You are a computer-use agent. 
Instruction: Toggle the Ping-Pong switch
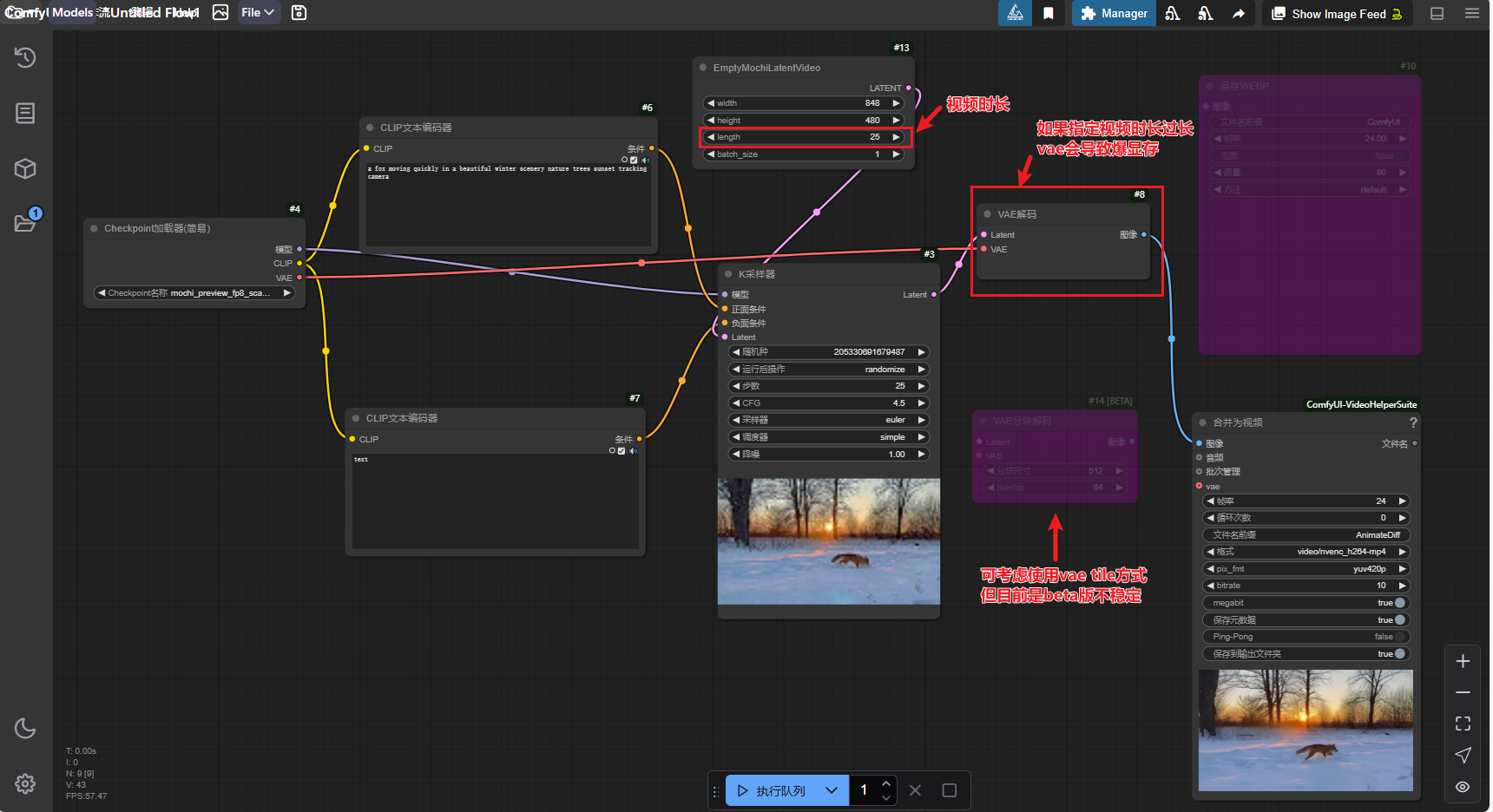click(x=1399, y=637)
